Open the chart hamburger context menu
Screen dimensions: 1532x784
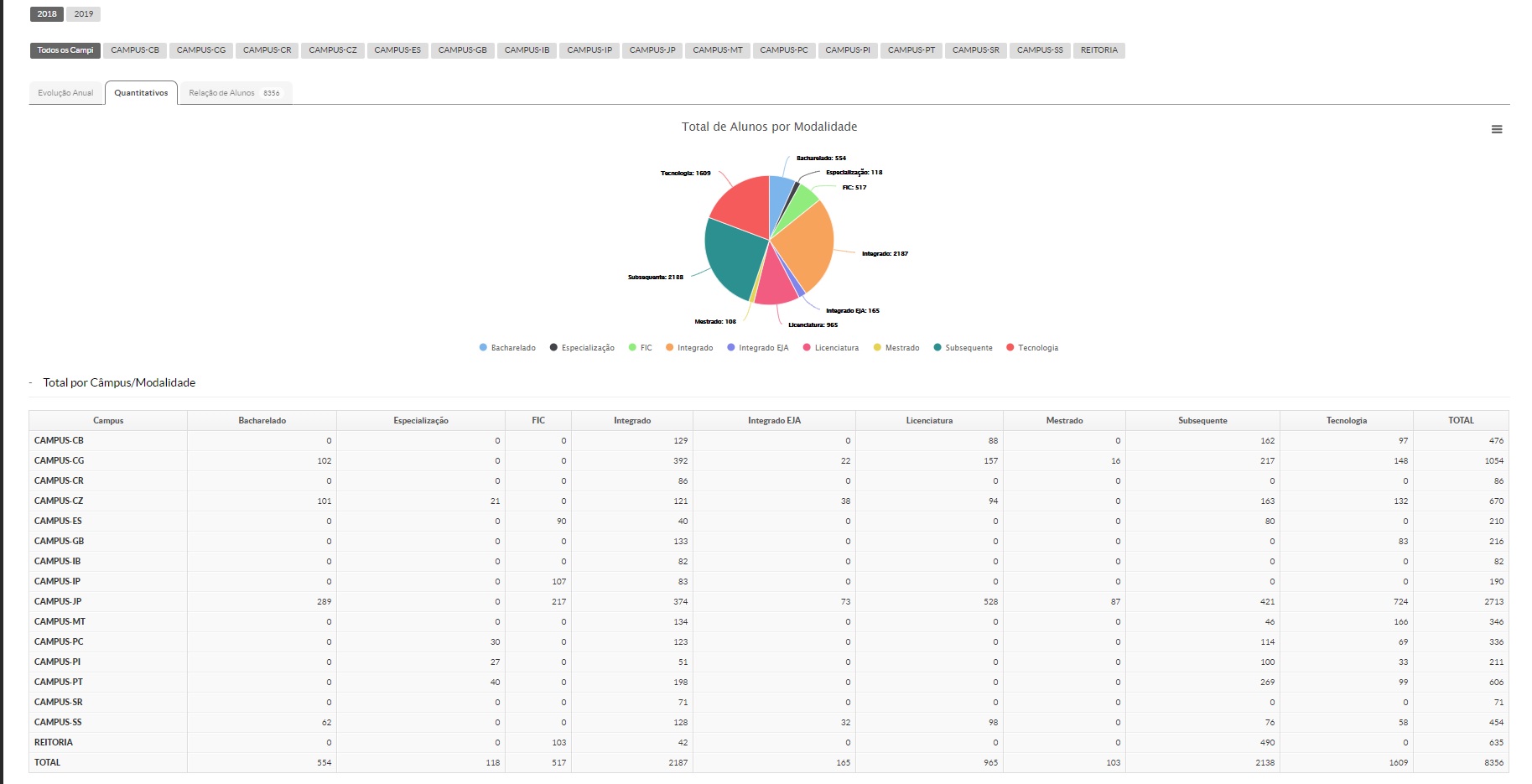click(x=1496, y=129)
